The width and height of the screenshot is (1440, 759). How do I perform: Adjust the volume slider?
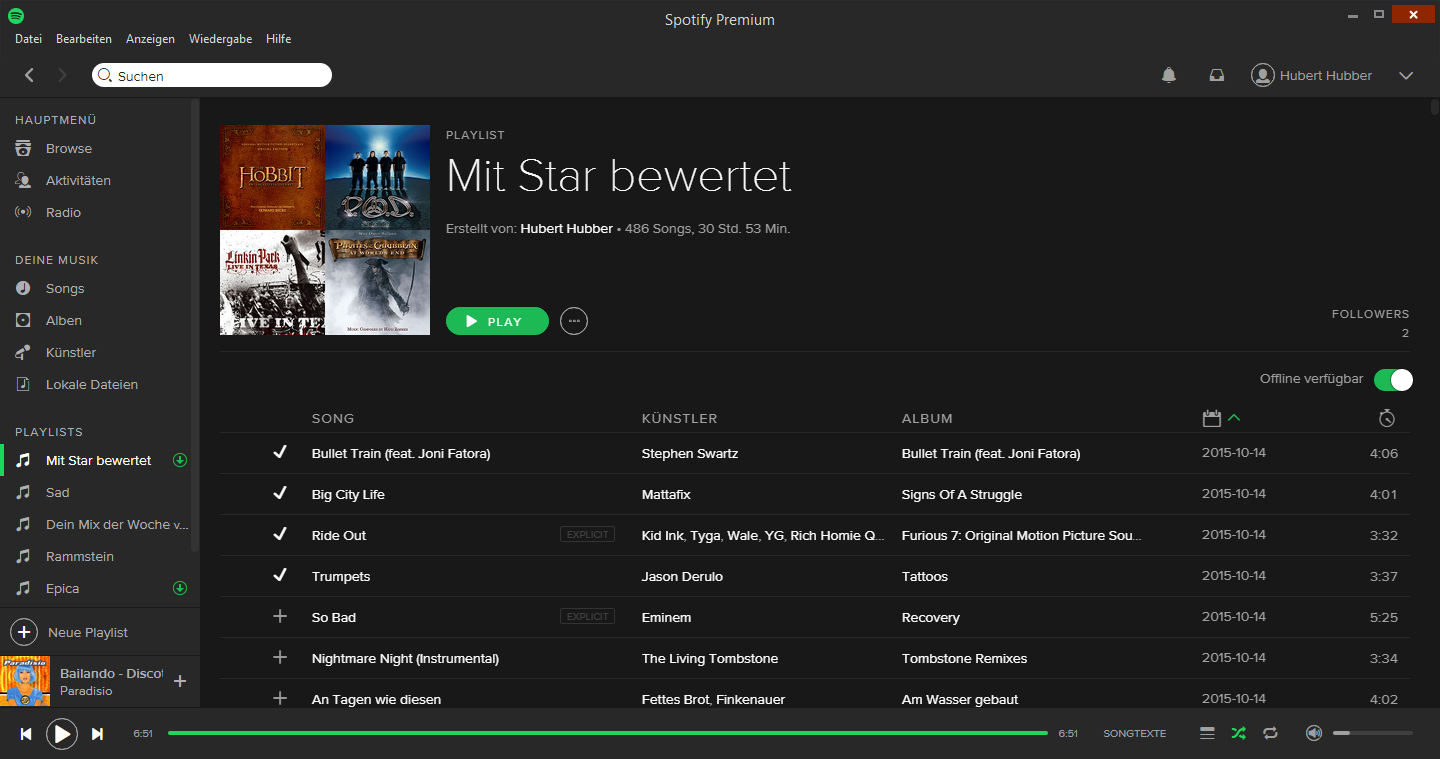pos(1373,733)
